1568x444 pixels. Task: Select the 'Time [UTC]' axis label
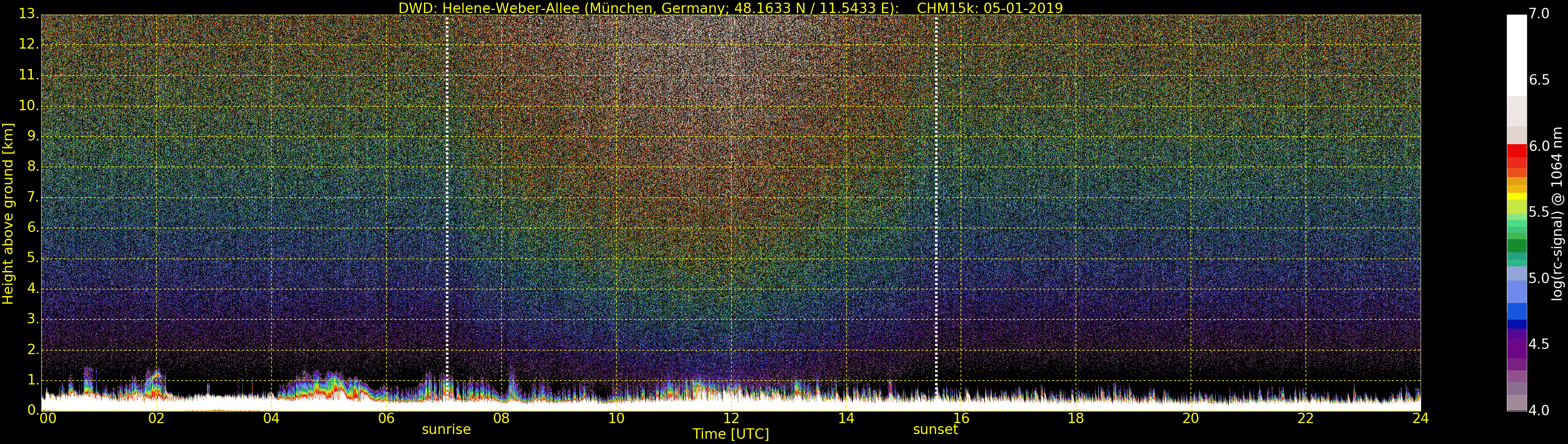tap(731, 434)
